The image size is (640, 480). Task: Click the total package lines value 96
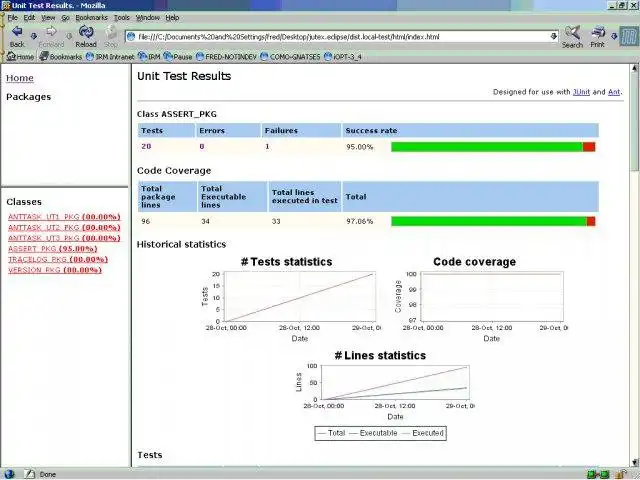[x=146, y=221]
